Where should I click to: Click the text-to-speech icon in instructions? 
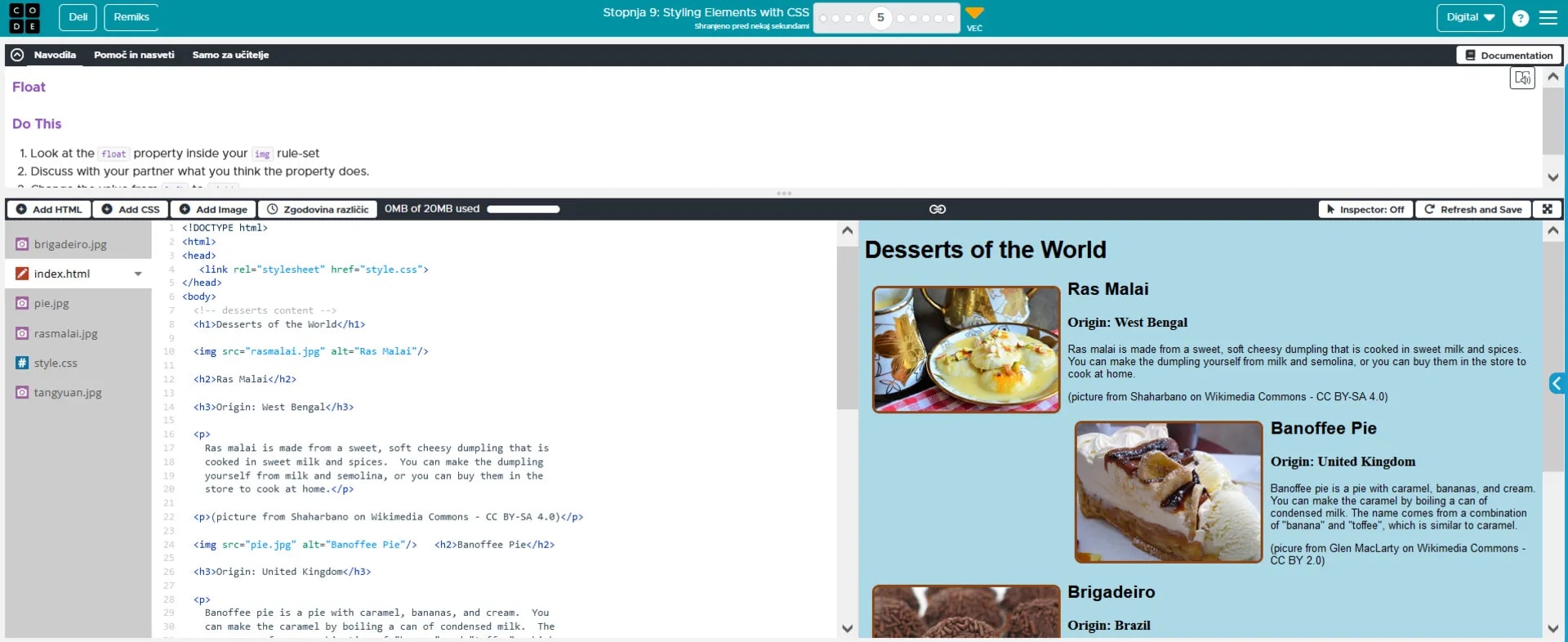tap(1522, 78)
